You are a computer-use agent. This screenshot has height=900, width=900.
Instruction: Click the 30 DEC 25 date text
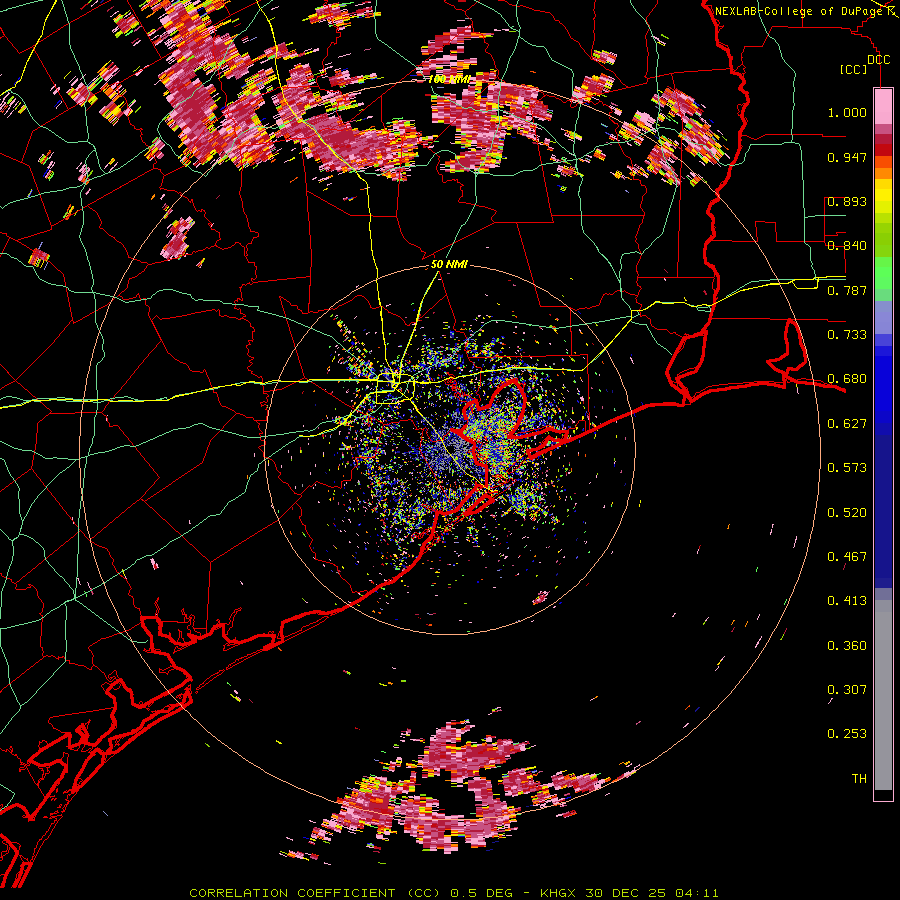(x=626, y=893)
